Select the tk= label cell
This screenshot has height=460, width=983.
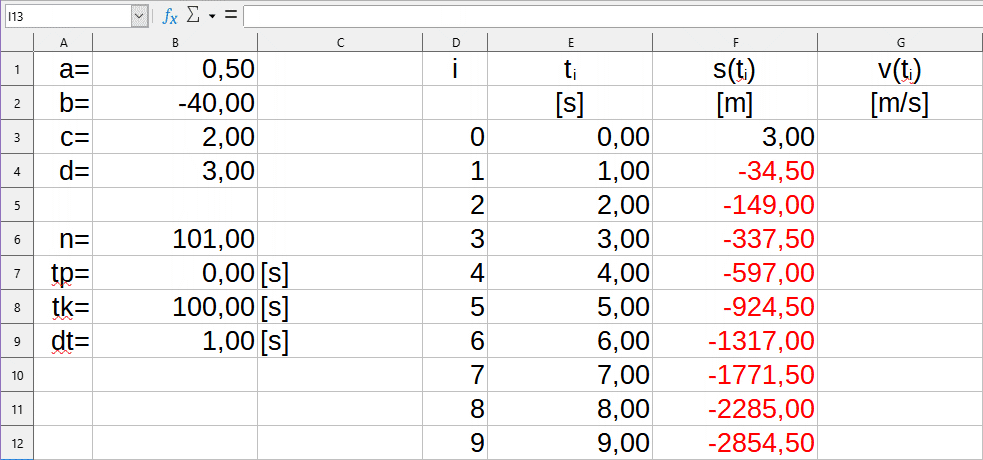click(63, 307)
